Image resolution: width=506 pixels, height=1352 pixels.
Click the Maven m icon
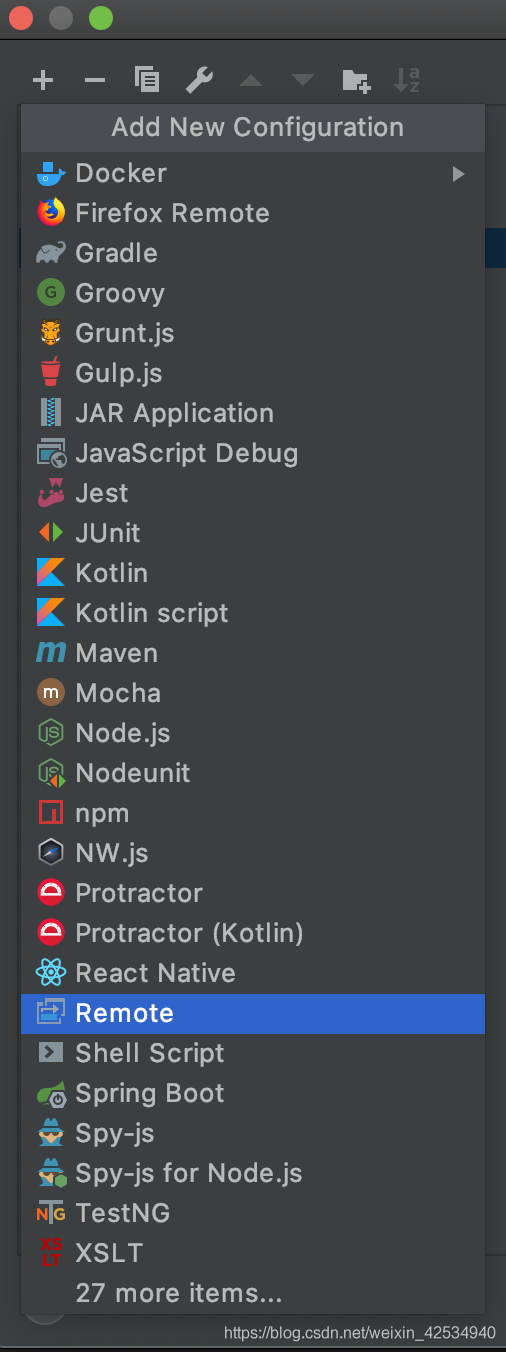tap(51, 653)
